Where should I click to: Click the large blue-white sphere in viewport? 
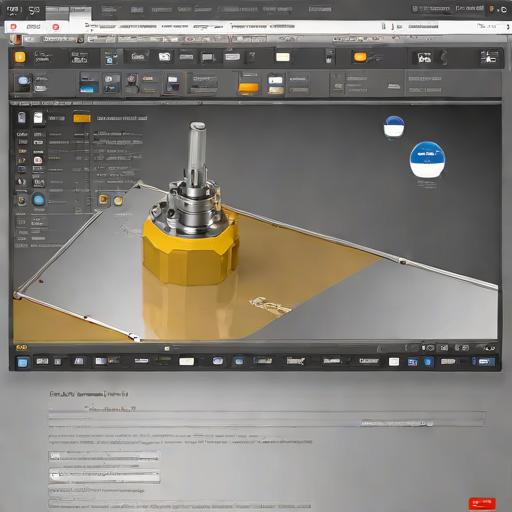[x=427, y=159]
